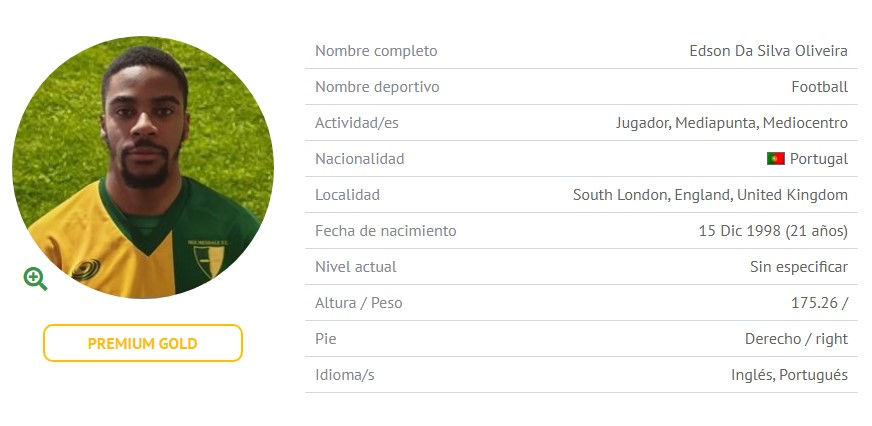Click South London, England, United Kingdom
This screenshot has height=426, width=872.
tap(710, 195)
